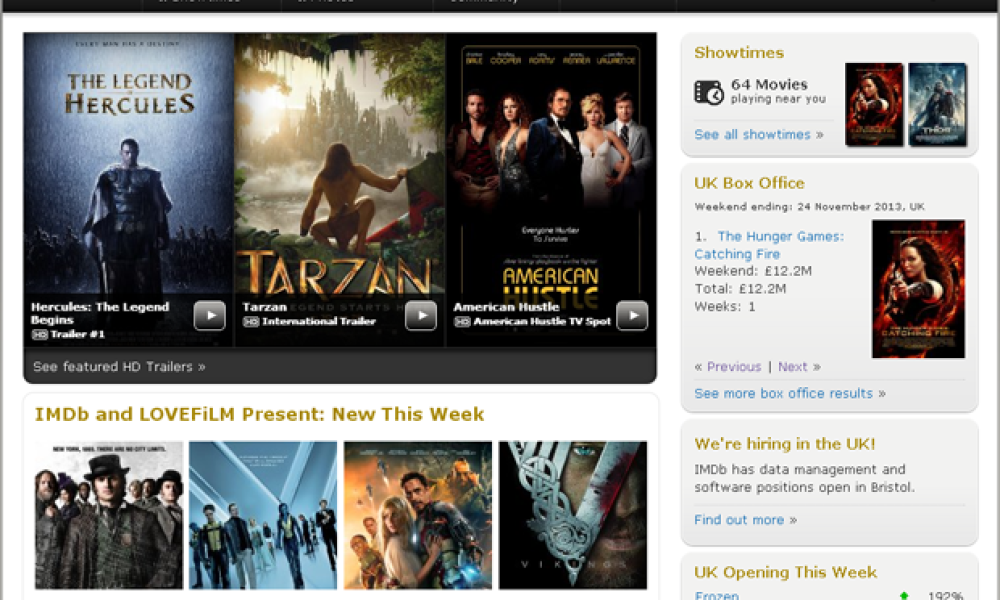Click the green up arrow beside Frozen
This screenshot has width=1000, height=600.
[x=904, y=596]
